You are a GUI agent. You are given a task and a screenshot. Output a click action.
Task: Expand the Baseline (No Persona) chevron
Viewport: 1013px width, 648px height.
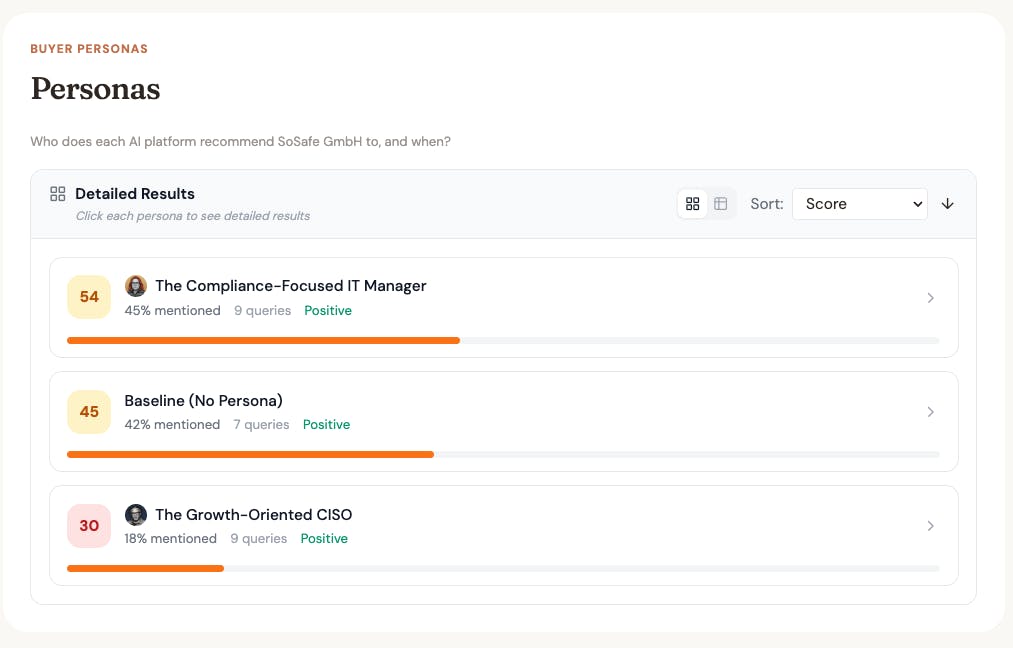(x=930, y=412)
